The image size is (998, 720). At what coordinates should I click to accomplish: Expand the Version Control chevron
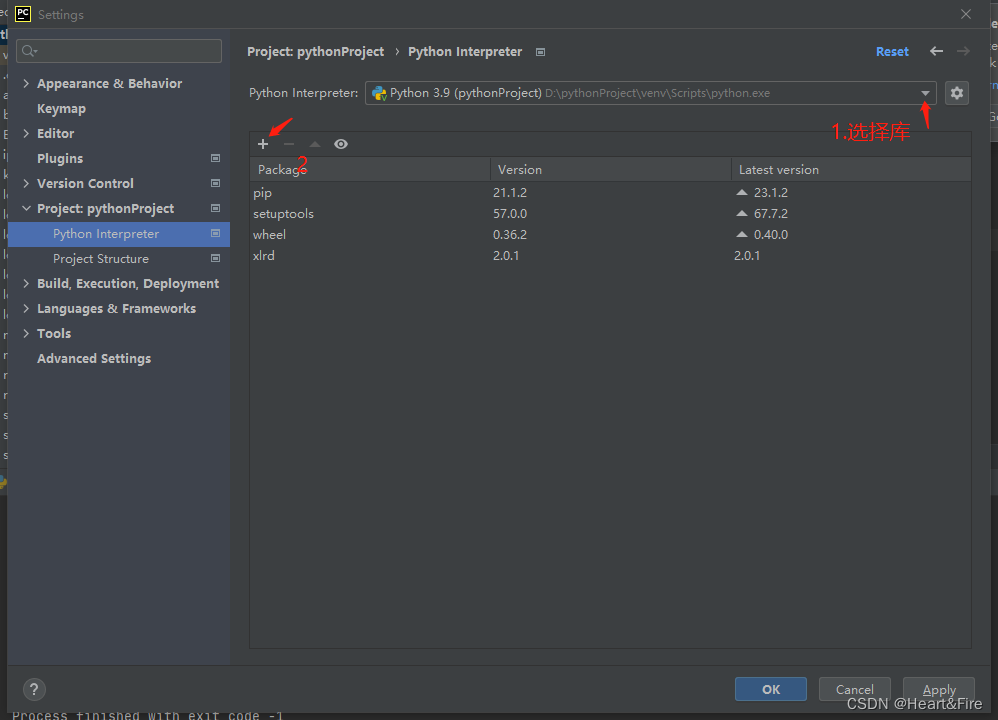(26, 183)
